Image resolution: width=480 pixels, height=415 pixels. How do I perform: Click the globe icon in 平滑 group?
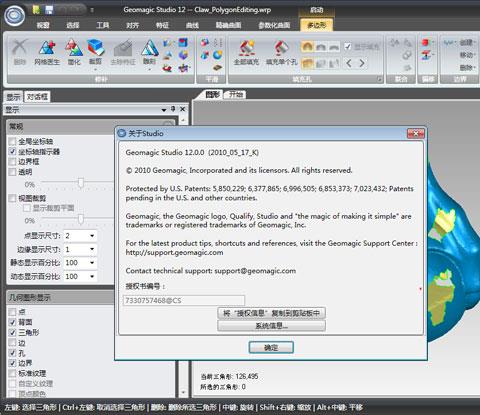218,55
